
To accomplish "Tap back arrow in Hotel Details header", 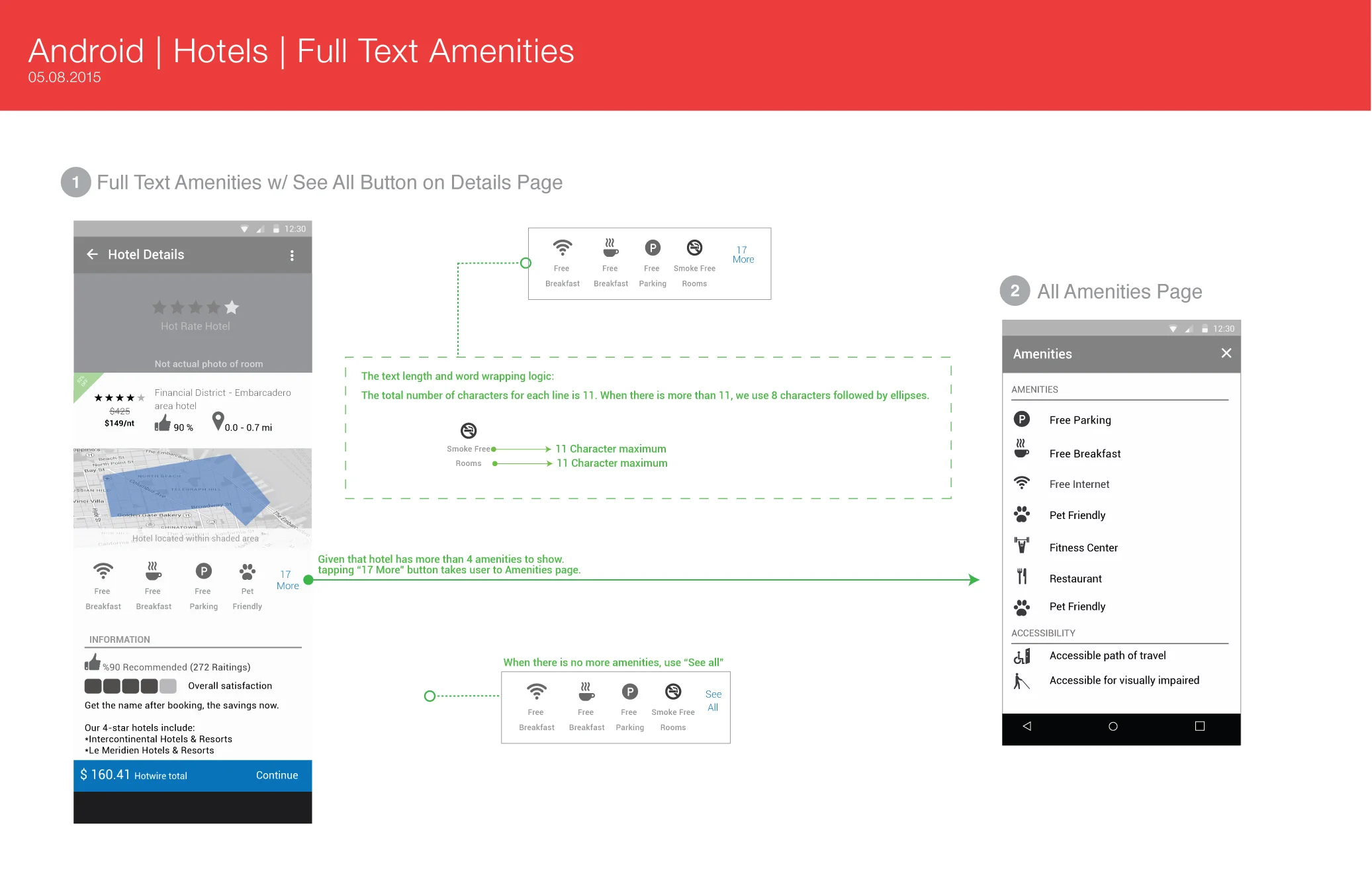I will 92,254.
